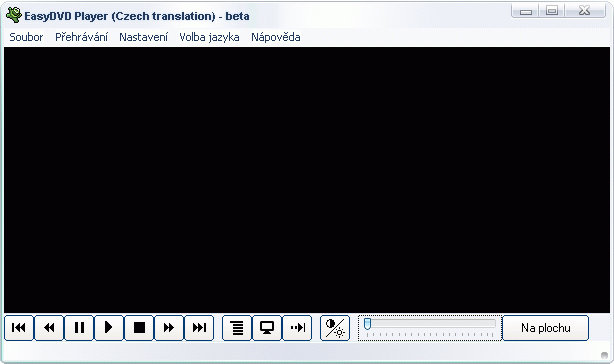Rewind the DVD playback

49,328
